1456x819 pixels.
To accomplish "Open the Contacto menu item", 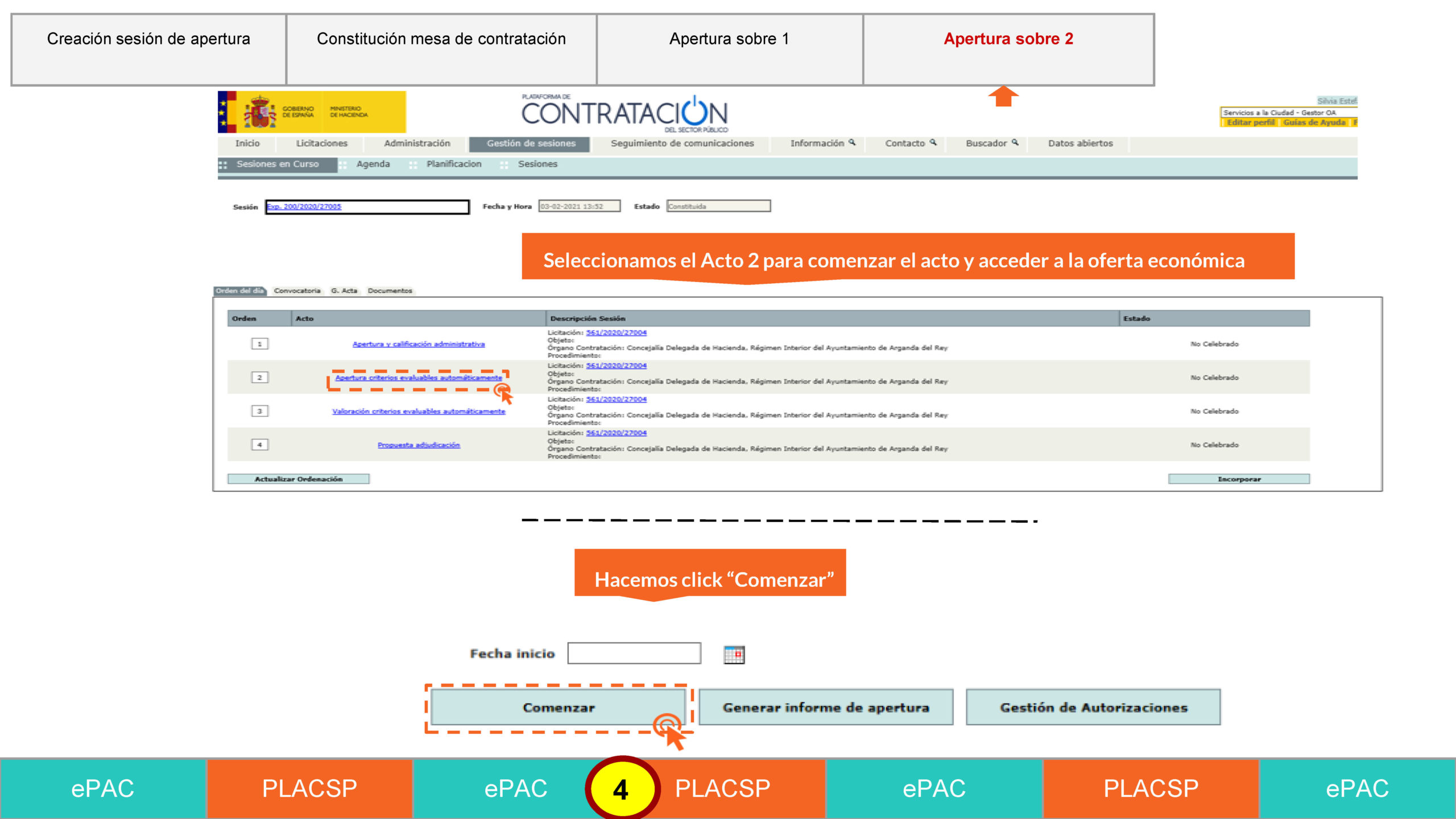I will (x=904, y=143).
